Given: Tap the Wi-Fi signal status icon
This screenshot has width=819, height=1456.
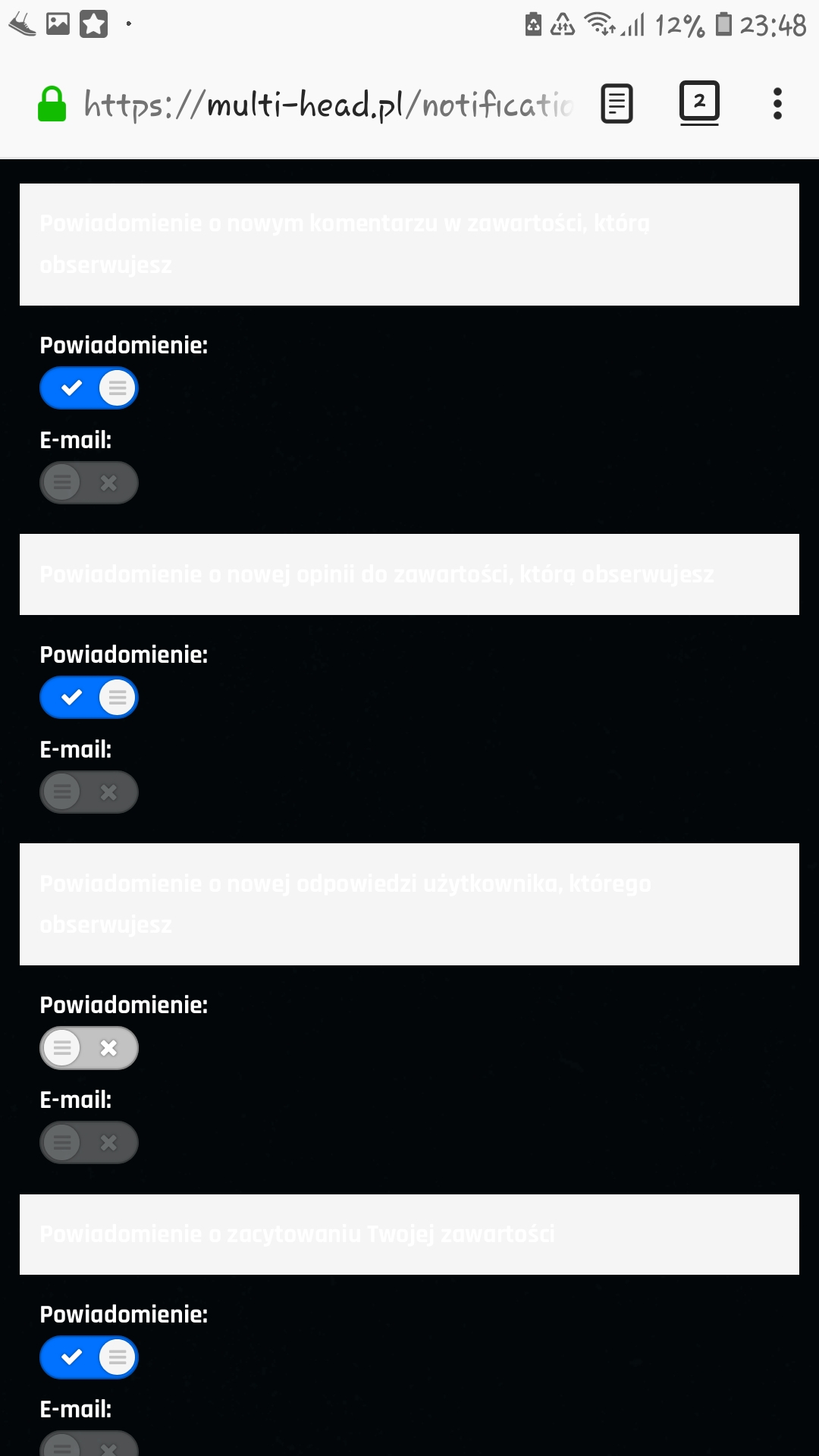Looking at the screenshot, I should [x=599, y=24].
